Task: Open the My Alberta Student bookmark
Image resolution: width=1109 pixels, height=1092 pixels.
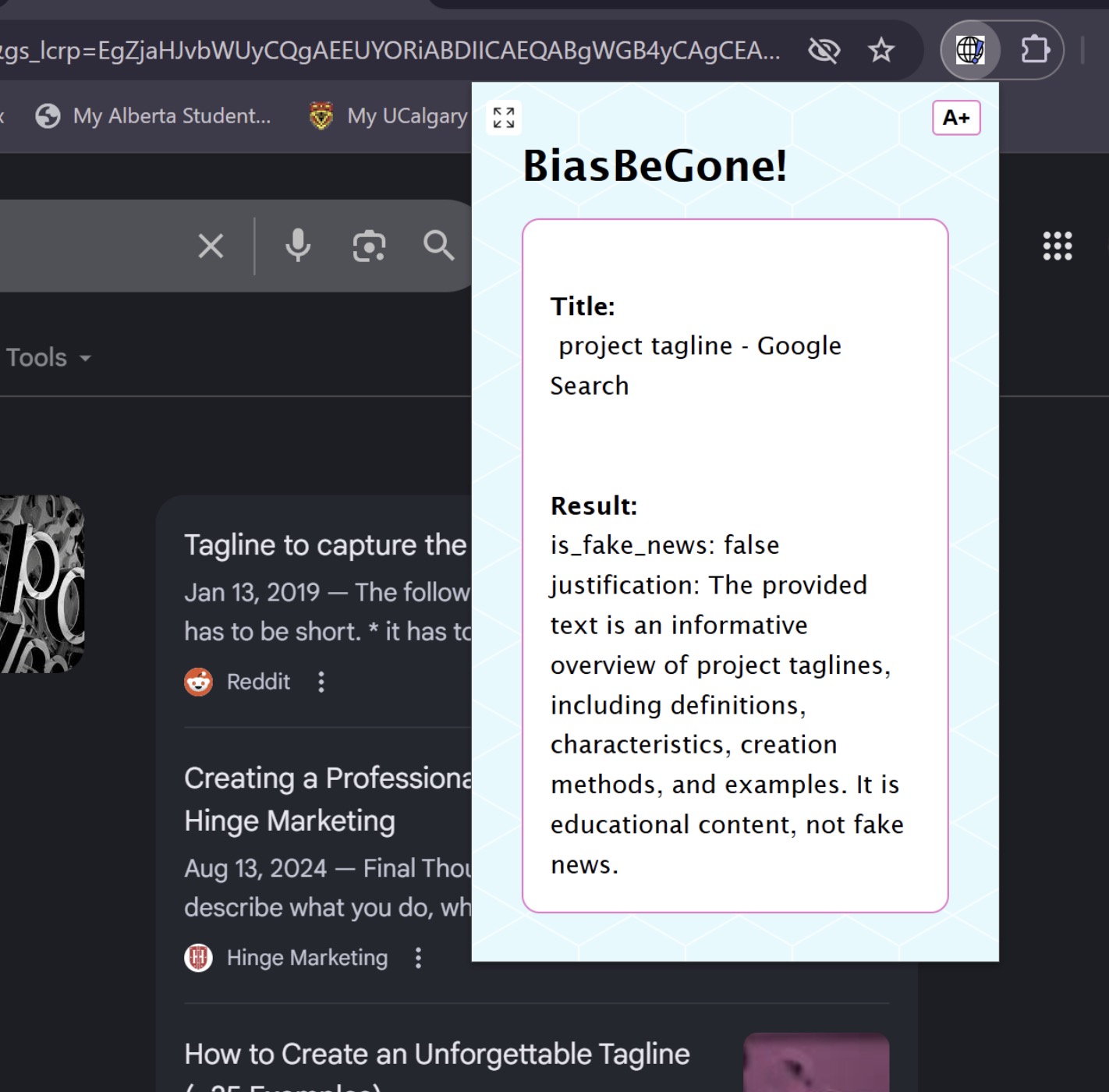Action: [x=154, y=116]
